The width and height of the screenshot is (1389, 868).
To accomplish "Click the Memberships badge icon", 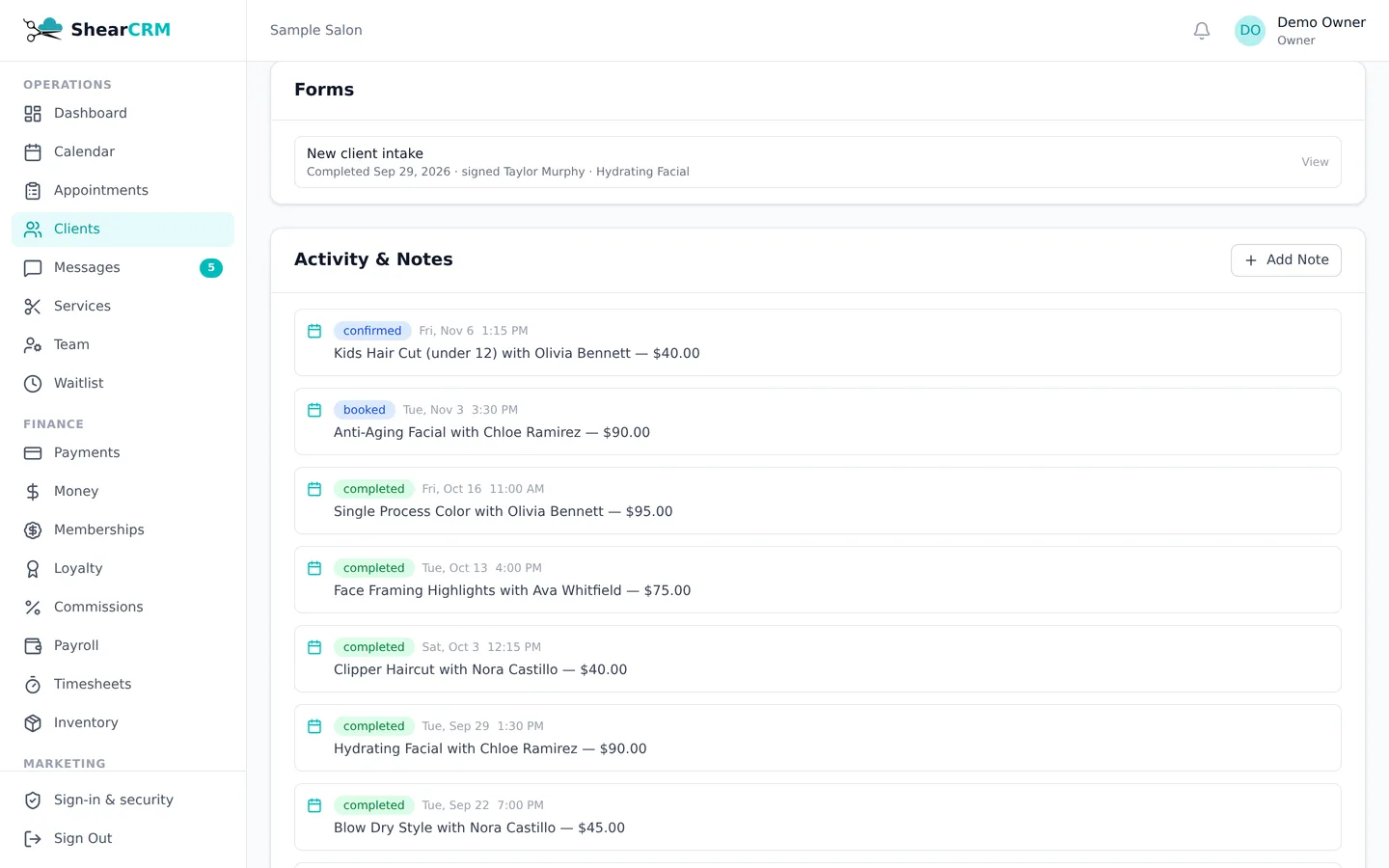I will point(33,530).
